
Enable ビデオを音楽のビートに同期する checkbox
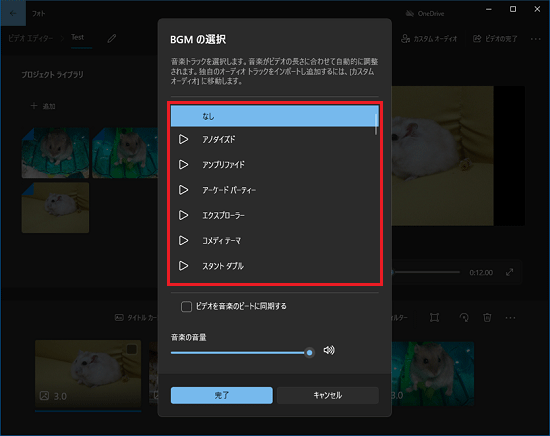(x=186, y=306)
